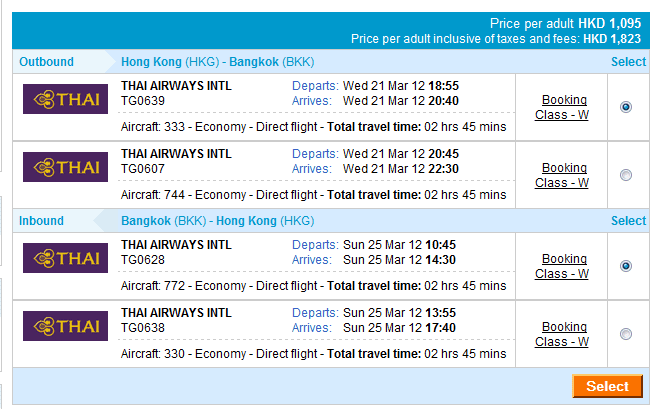View Booking Class W for flight TG0638
The image size is (655, 409).
pyautogui.click(x=564, y=334)
